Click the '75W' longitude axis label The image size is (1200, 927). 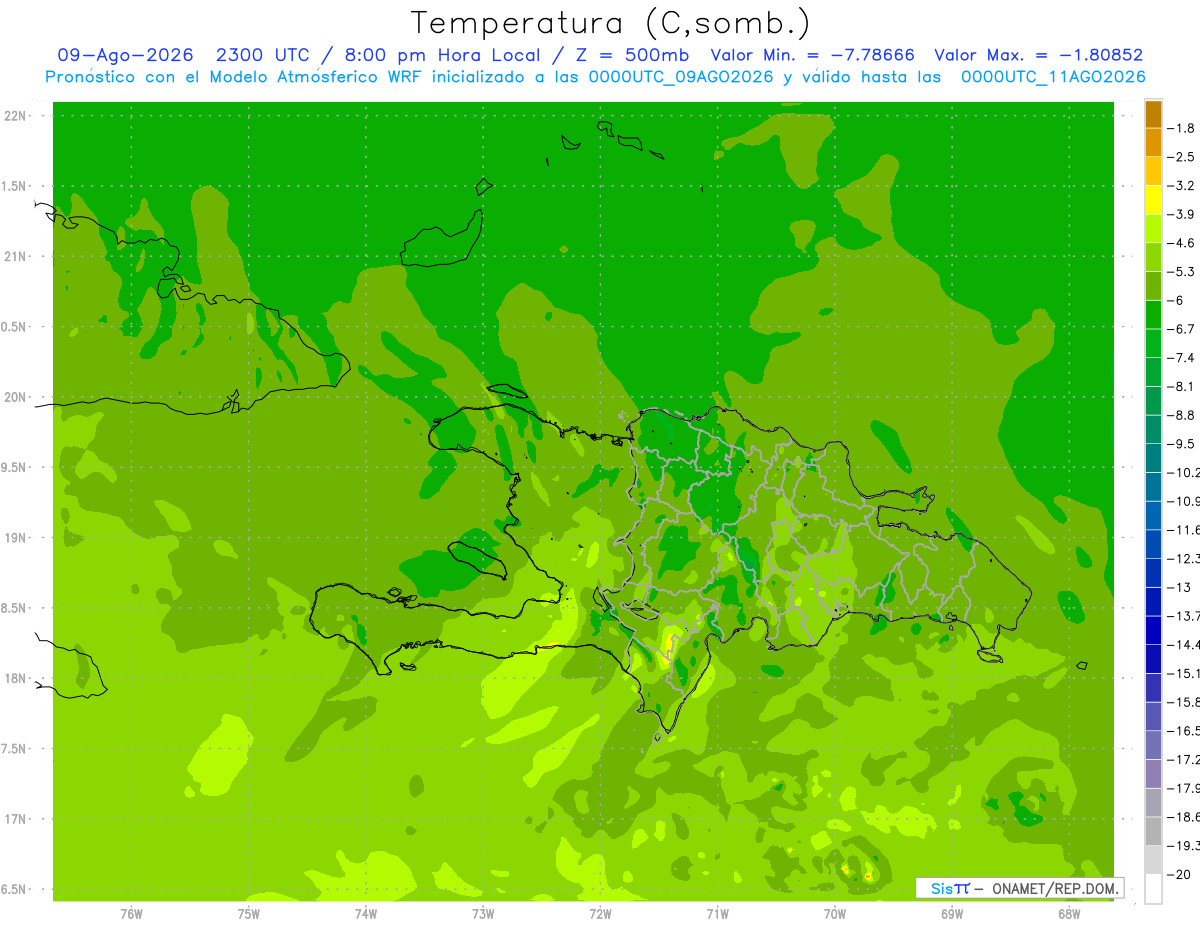click(248, 913)
